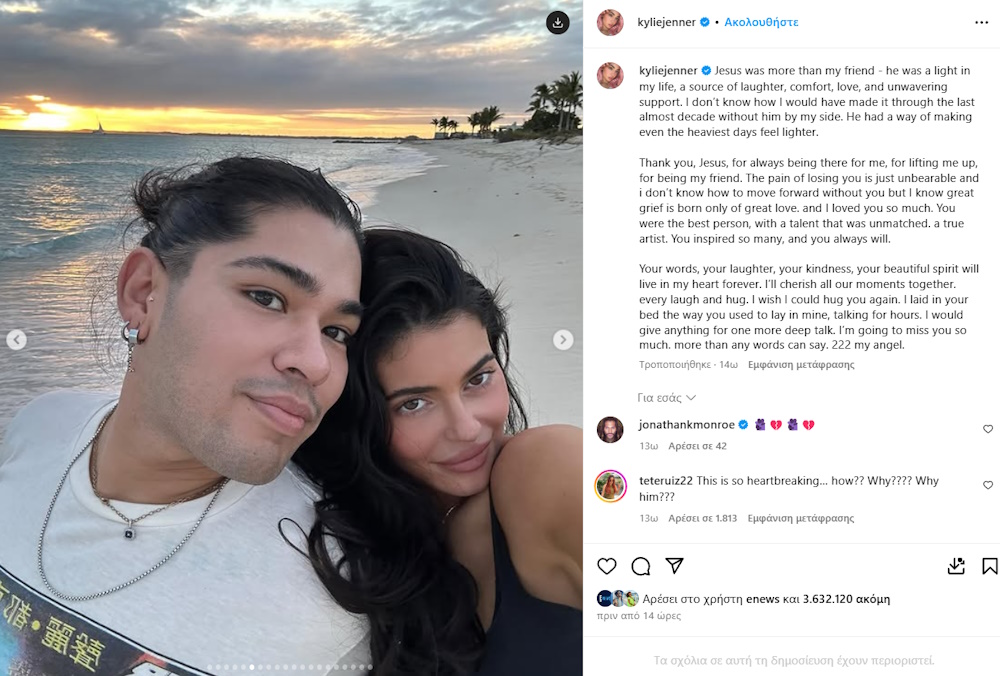Click teteruiz22's story ring avatar
This screenshot has height=676, width=1000.
611,487
